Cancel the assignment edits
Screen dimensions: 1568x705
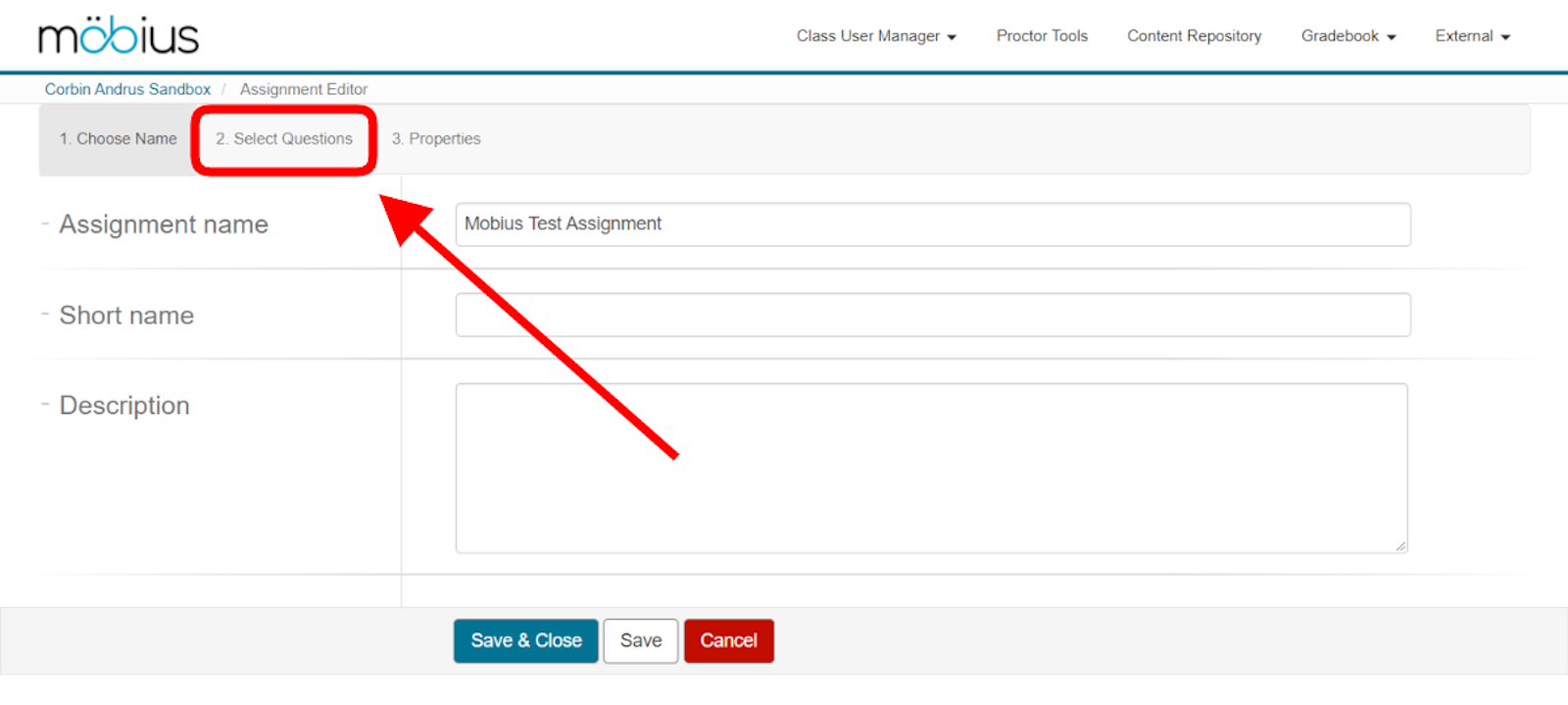pos(728,641)
